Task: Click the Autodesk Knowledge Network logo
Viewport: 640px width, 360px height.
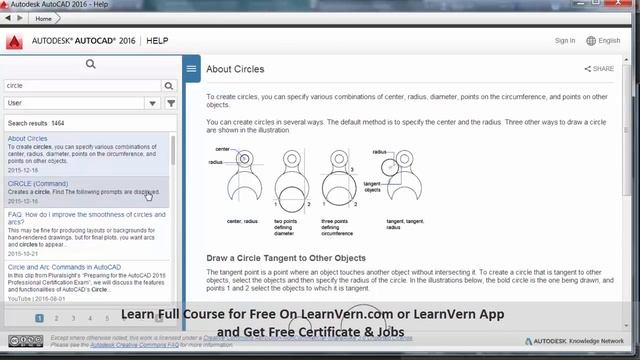Action: click(x=574, y=341)
